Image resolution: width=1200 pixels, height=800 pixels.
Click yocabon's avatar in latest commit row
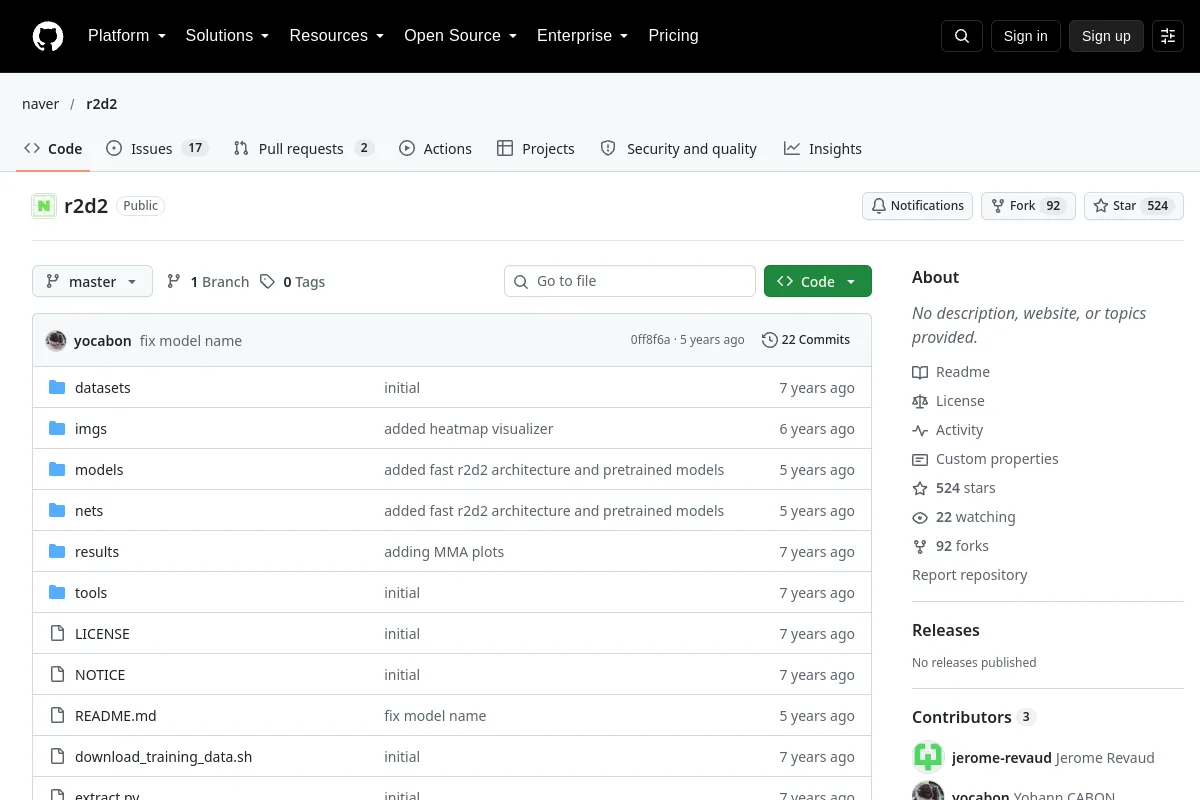[56, 340]
